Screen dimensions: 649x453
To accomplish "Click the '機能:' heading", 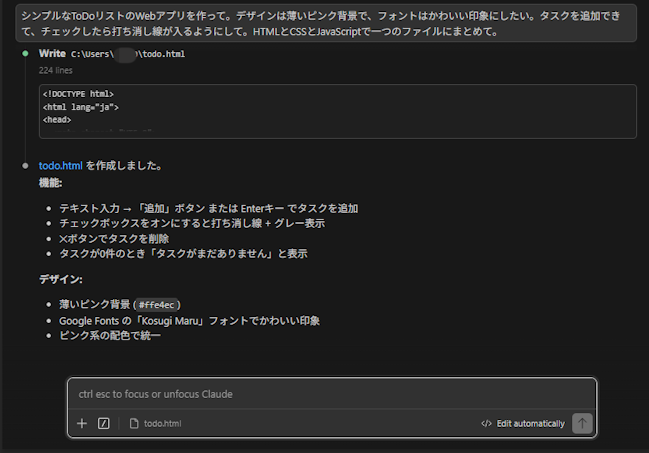I will [50, 183].
